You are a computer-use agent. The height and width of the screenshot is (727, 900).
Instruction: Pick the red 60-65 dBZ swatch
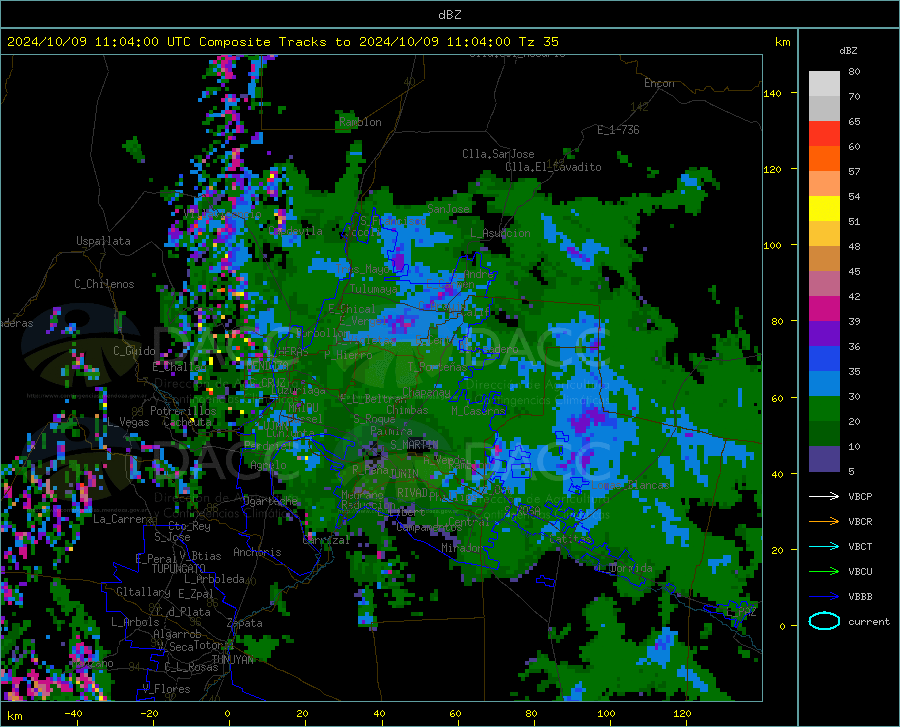pyautogui.click(x=824, y=134)
